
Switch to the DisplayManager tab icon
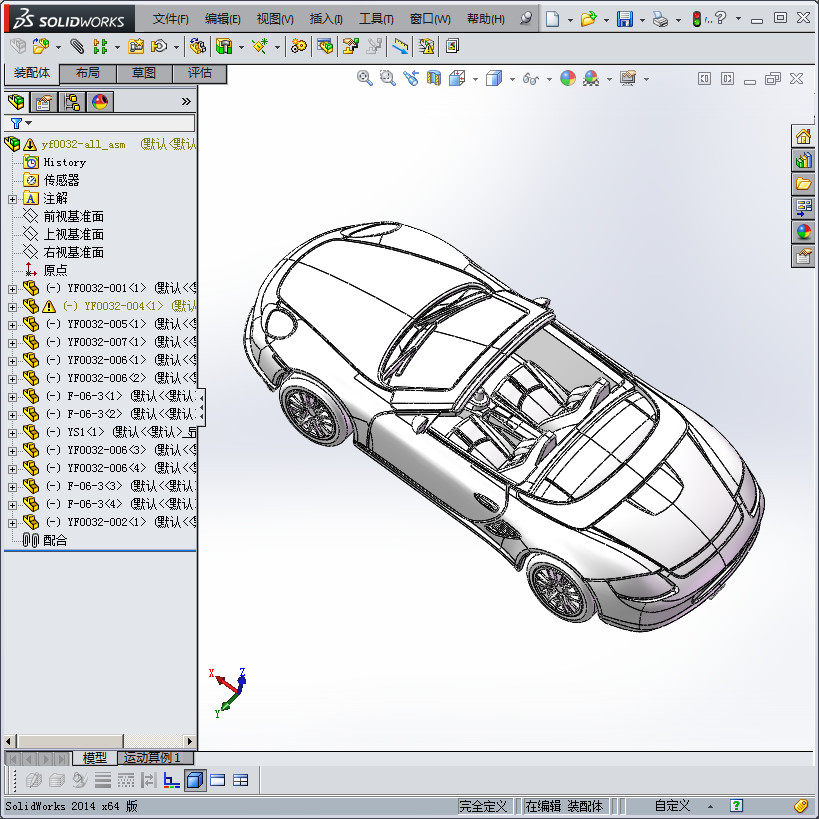click(x=100, y=102)
